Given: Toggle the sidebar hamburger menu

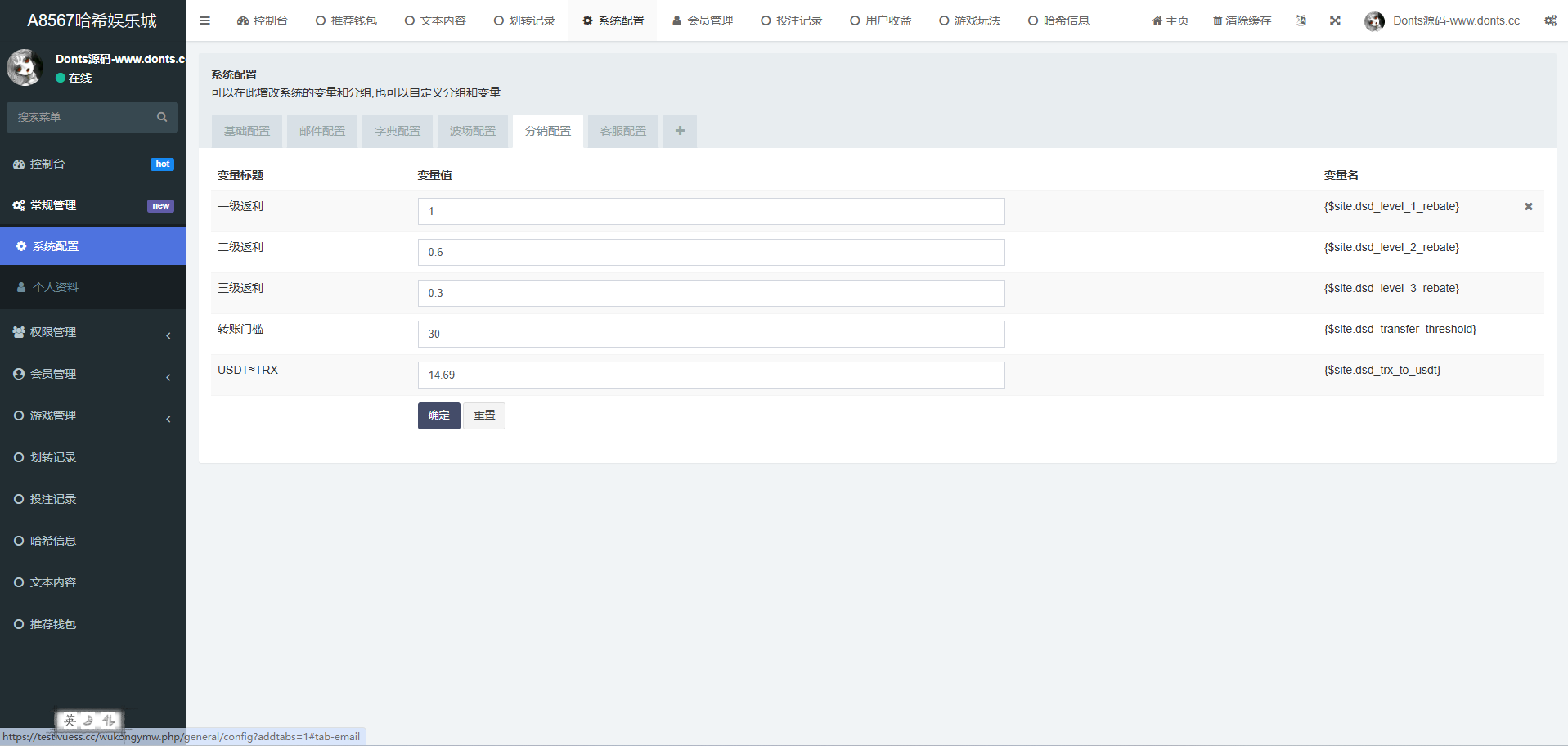Looking at the screenshot, I should (x=204, y=20).
